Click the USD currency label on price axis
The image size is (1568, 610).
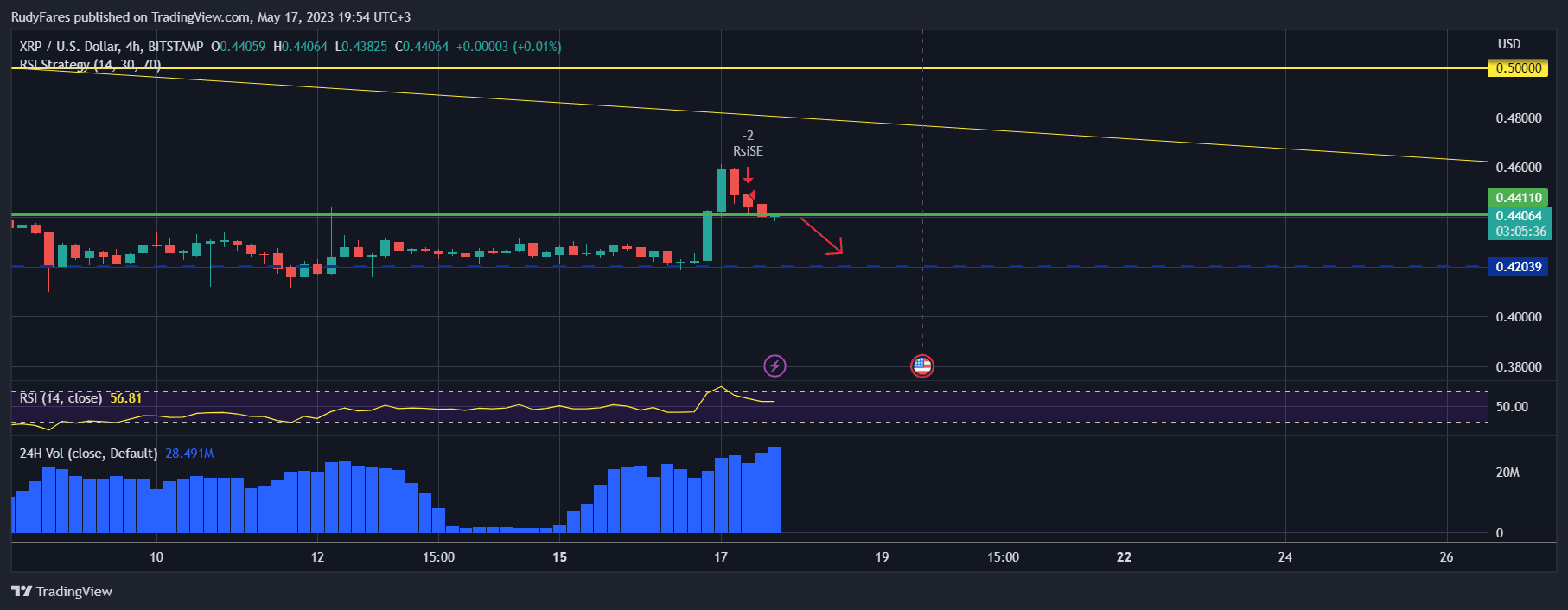click(x=1509, y=44)
